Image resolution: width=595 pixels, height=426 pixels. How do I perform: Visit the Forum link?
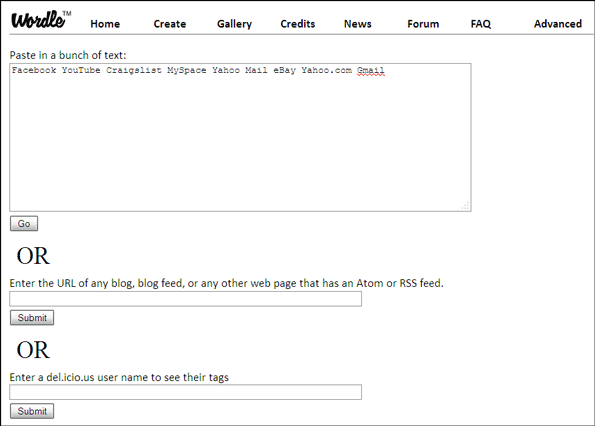pos(423,24)
